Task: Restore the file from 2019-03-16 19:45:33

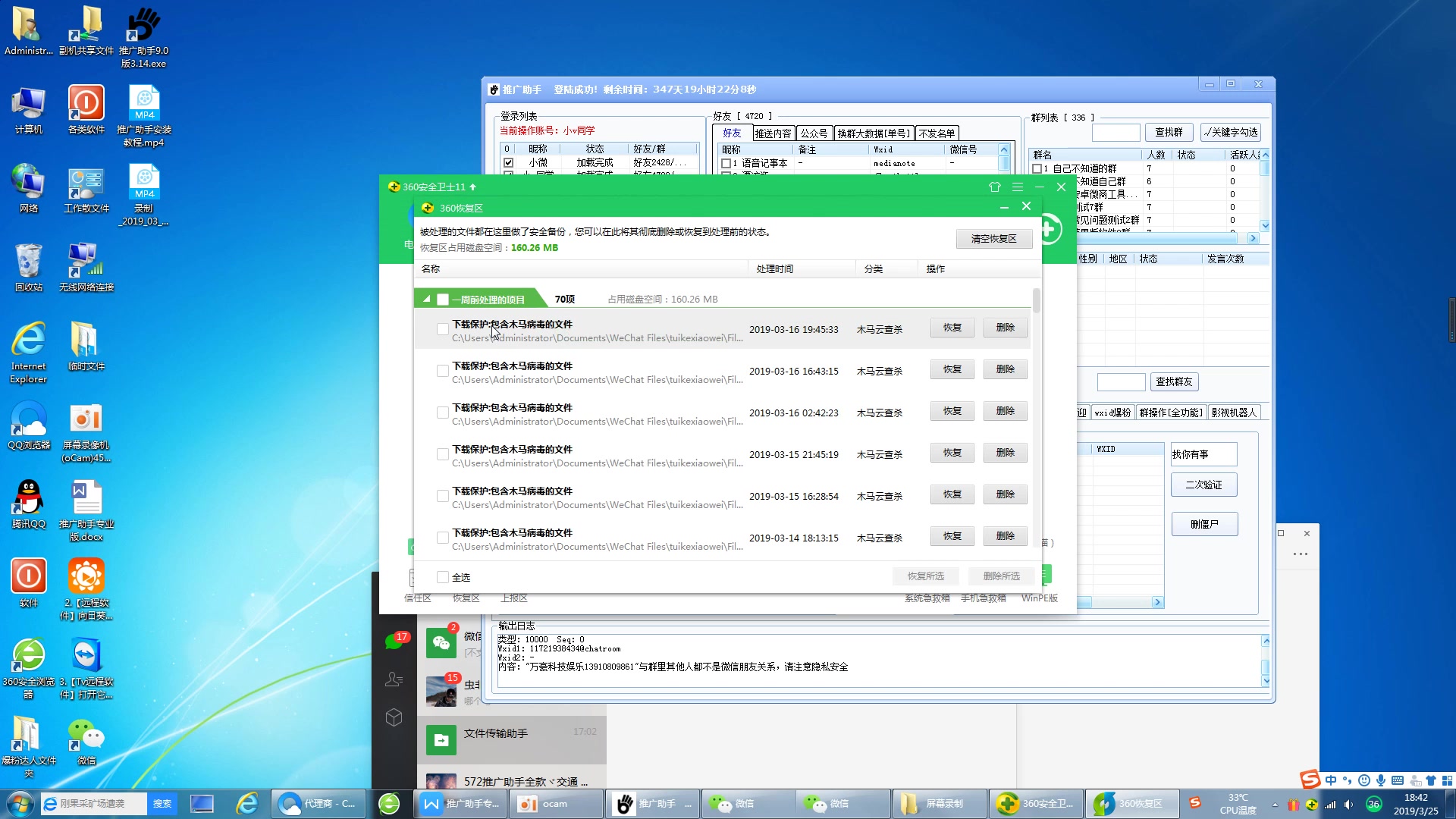Action: click(x=952, y=328)
